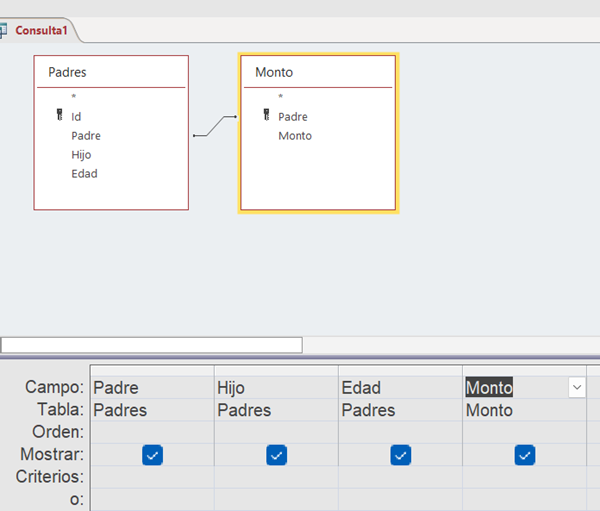Uncheck Mostrar for the Hijo column
The image size is (600, 511).
coord(276,455)
